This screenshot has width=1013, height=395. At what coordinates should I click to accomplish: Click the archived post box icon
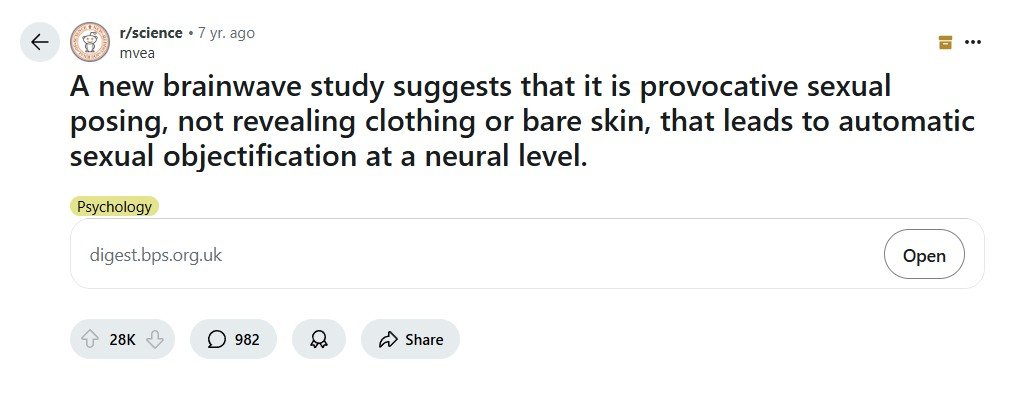[x=945, y=42]
